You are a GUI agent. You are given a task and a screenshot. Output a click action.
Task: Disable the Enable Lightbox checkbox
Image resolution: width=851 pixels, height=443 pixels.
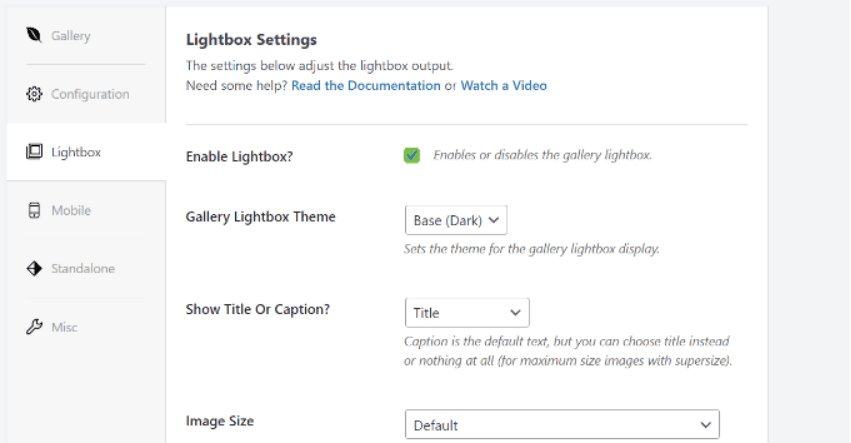coord(412,155)
